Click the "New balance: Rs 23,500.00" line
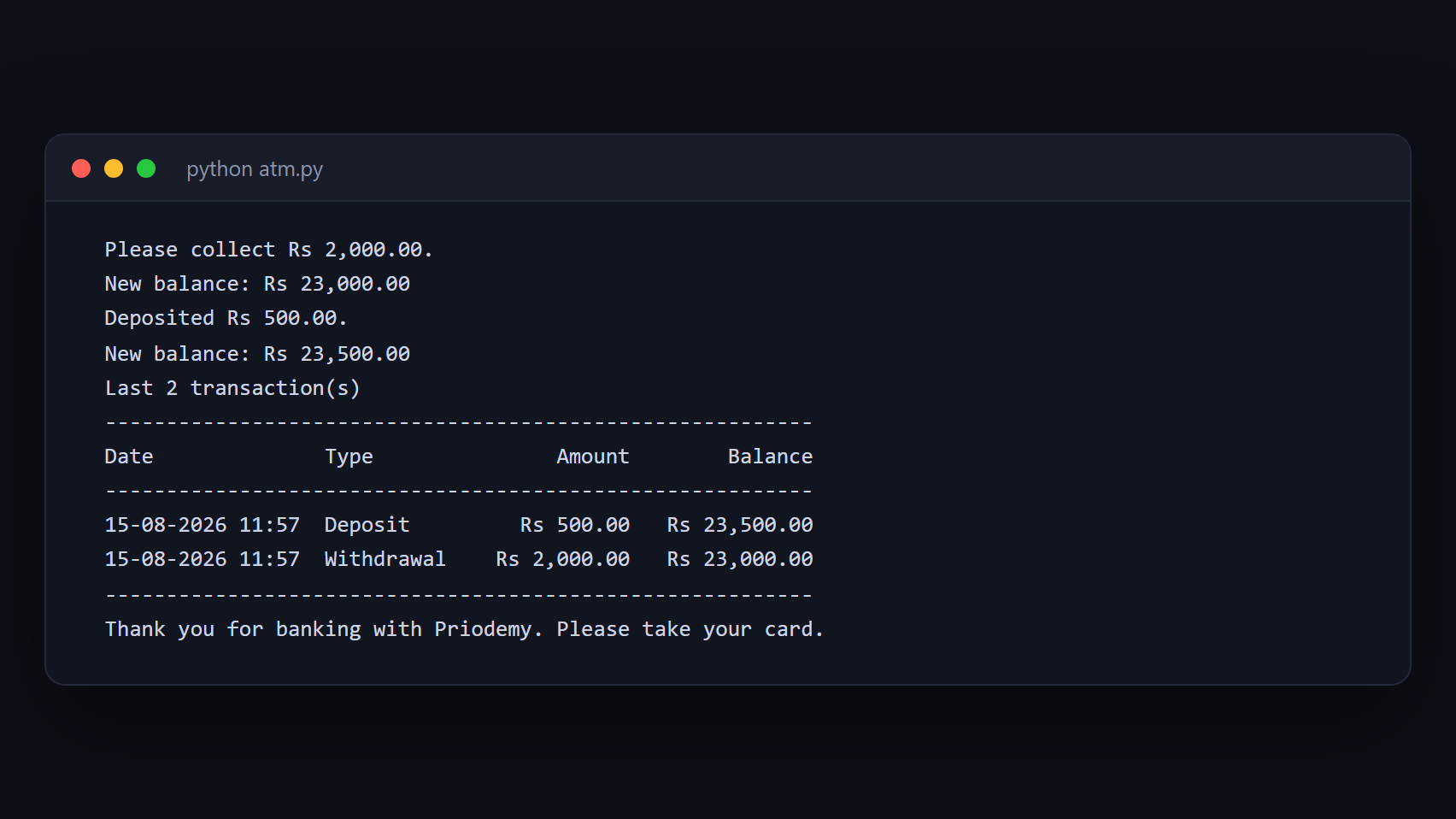1456x819 pixels. (x=257, y=354)
